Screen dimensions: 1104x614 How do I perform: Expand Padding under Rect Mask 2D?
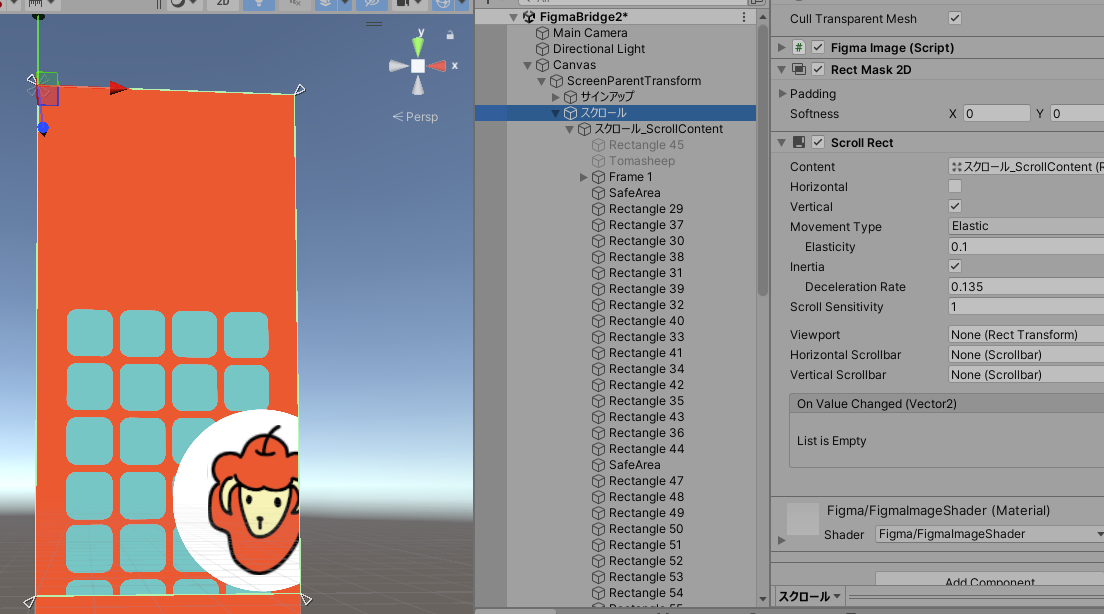pyautogui.click(x=782, y=92)
